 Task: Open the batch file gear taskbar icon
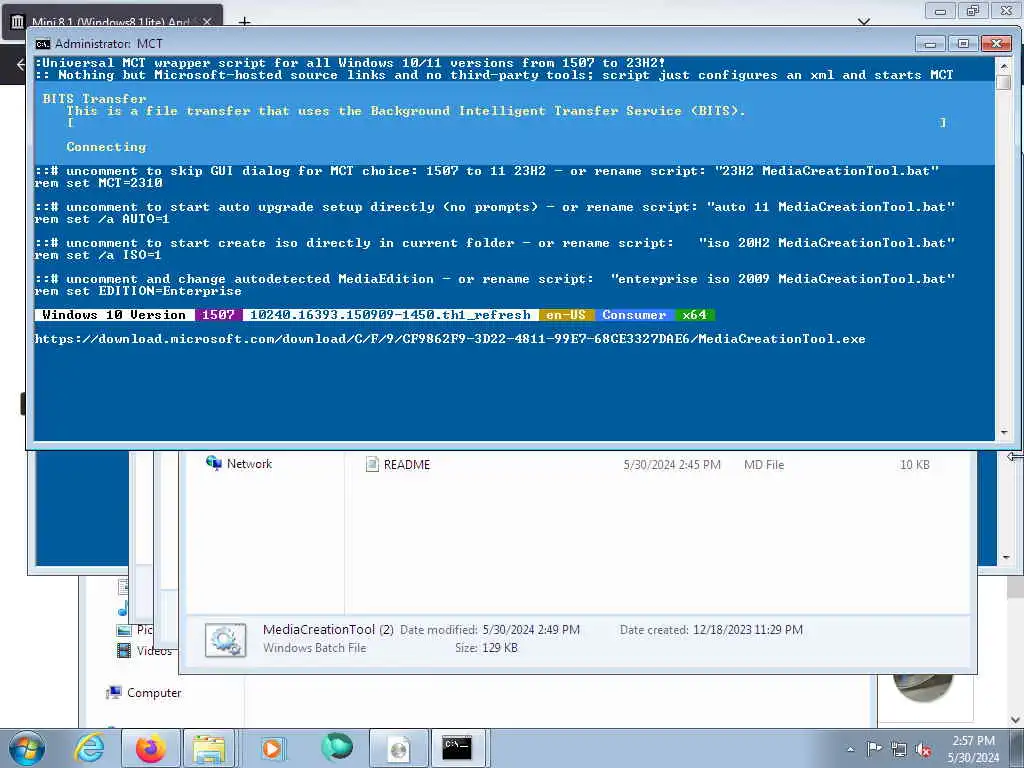pos(399,748)
